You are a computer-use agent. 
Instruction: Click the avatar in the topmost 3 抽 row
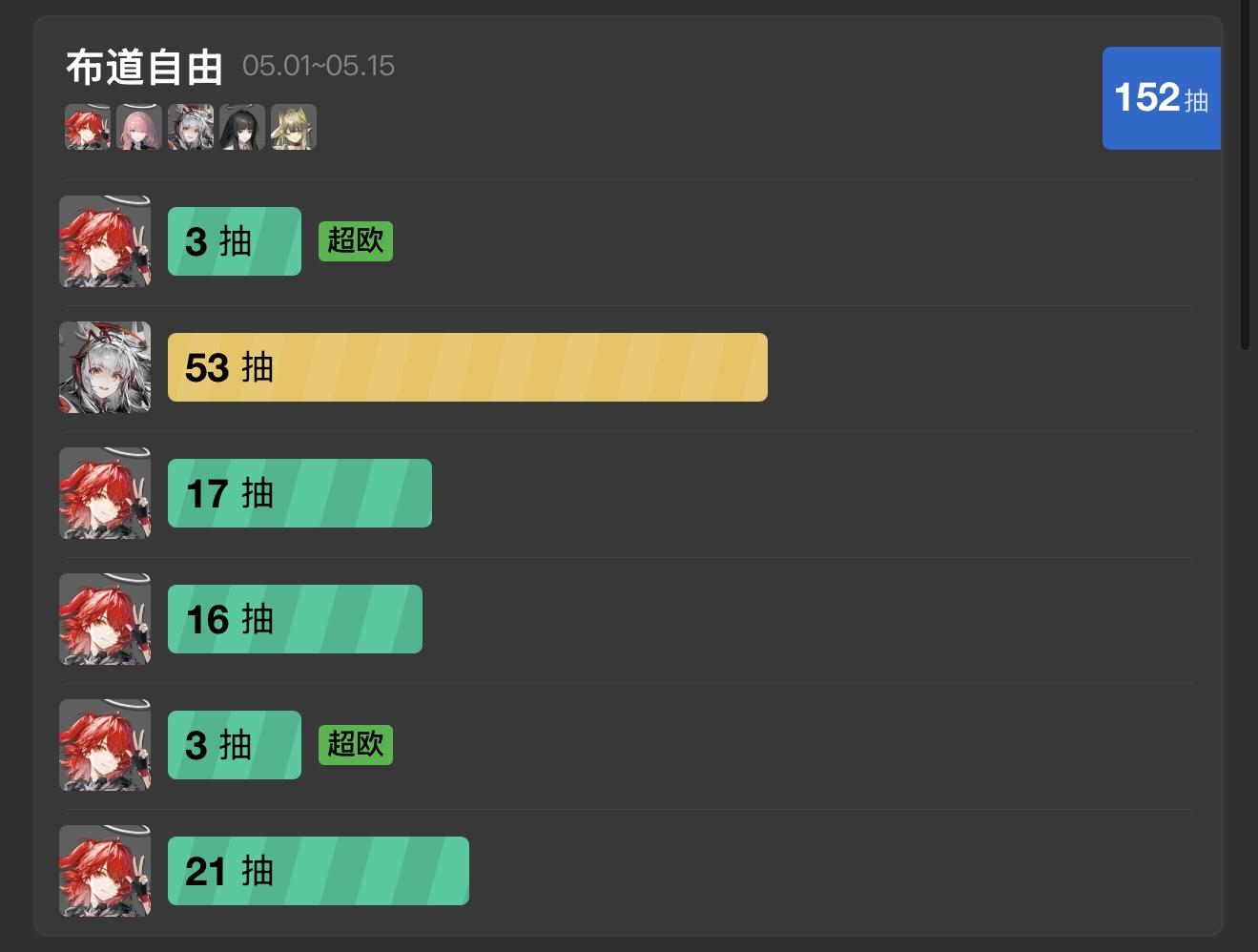point(105,241)
